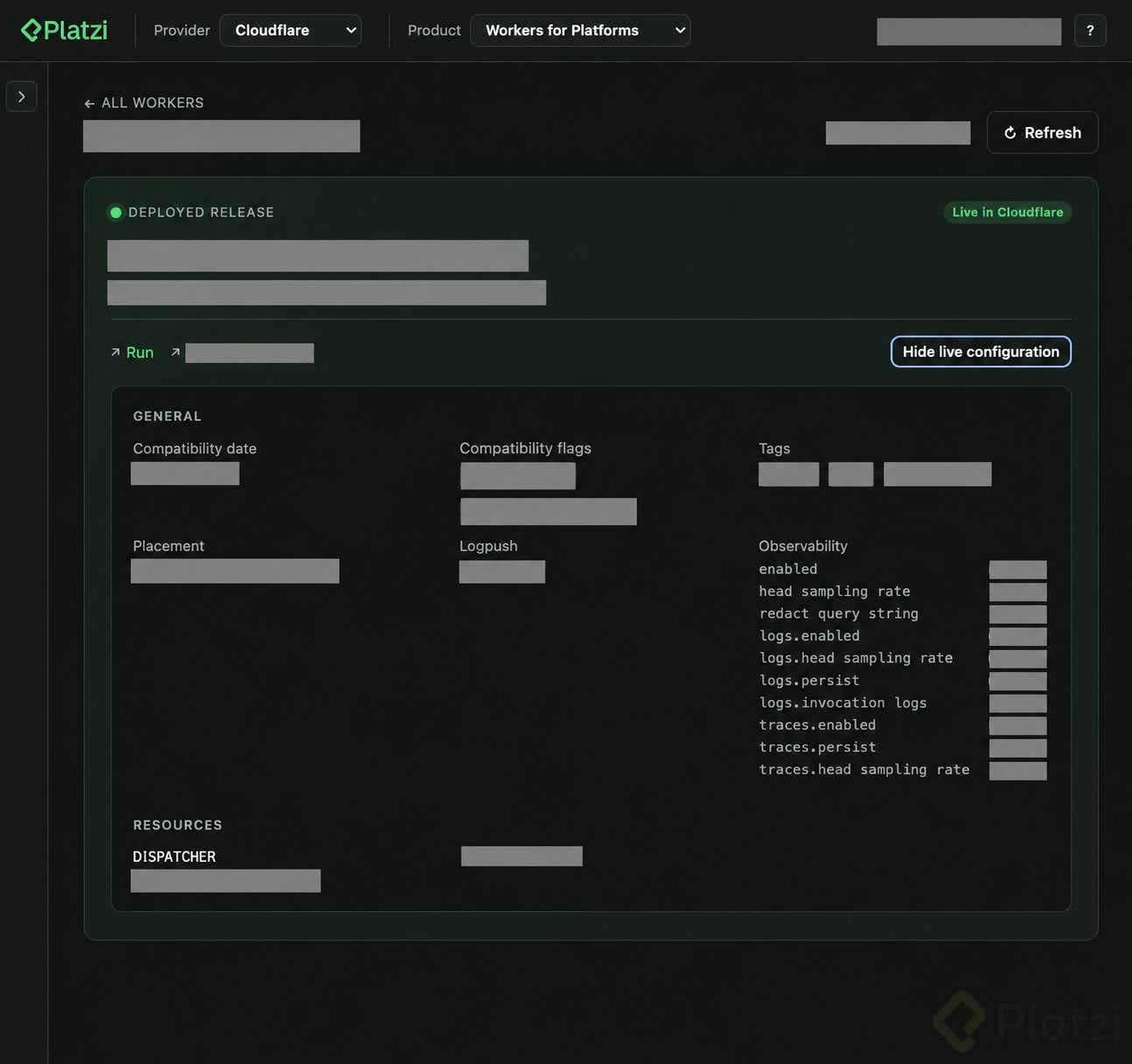Click the head sampling rate row
The width and height of the screenshot is (1132, 1064).
pos(902,591)
